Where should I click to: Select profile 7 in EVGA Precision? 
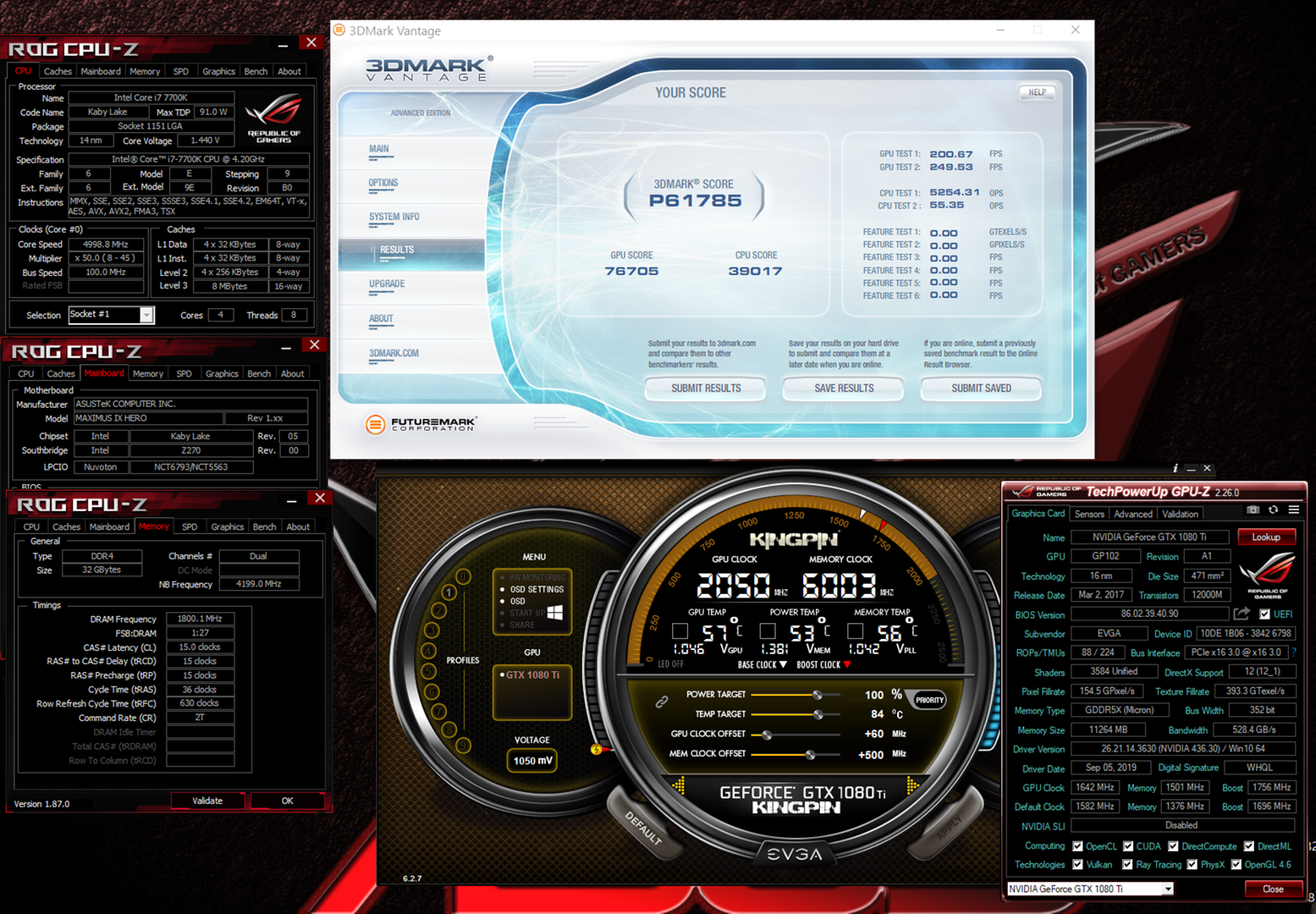click(438, 711)
